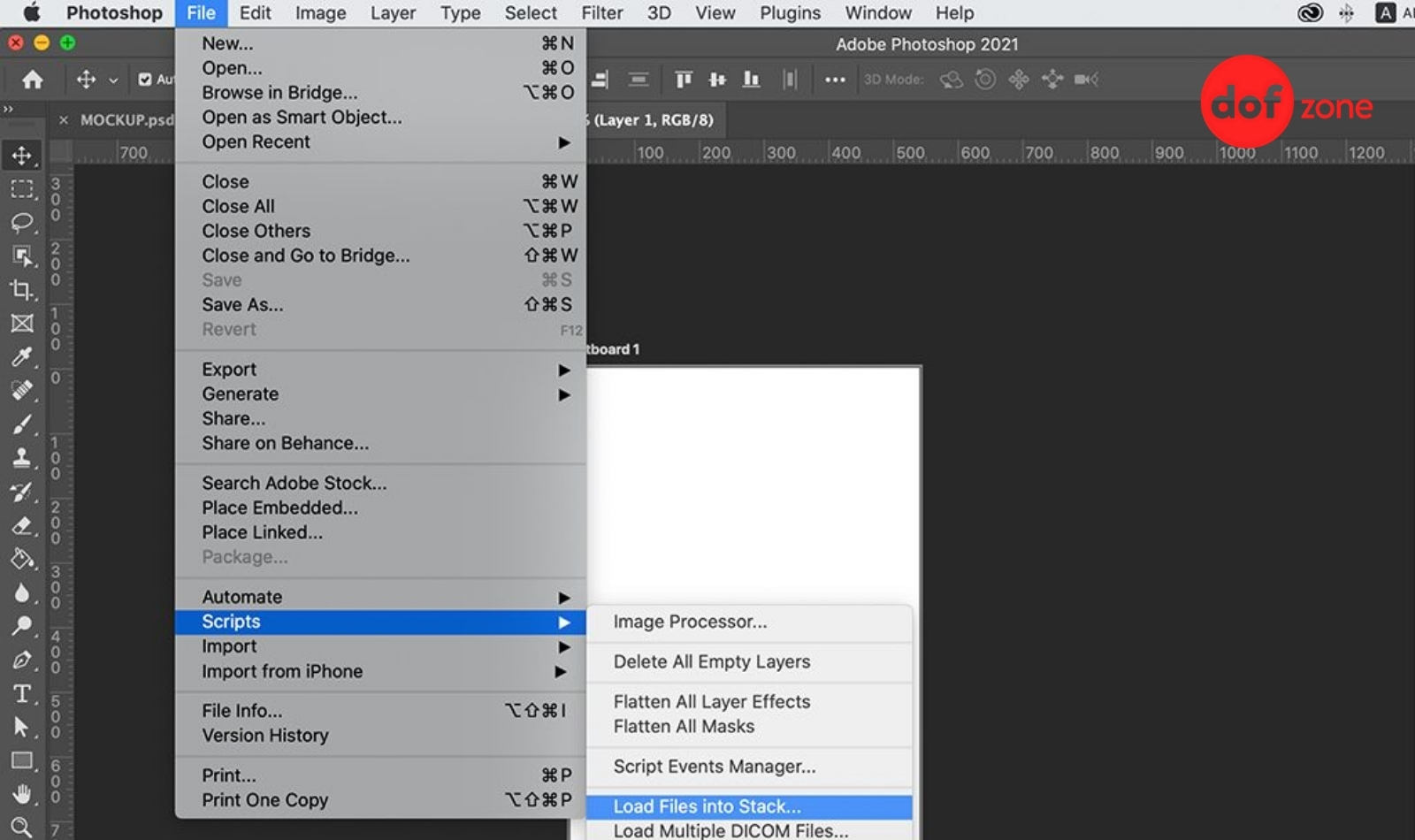Open the Help menu
The image size is (1415, 840).
(x=954, y=13)
